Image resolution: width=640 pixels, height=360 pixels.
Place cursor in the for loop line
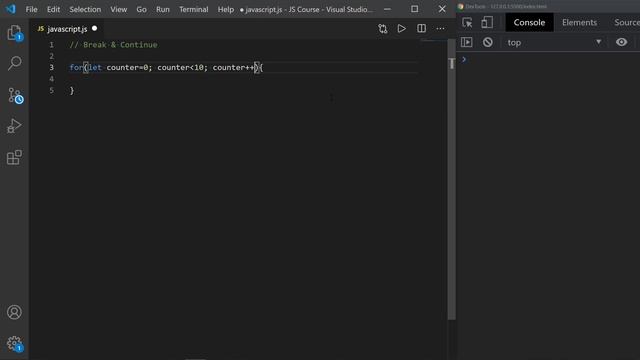(166, 67)
